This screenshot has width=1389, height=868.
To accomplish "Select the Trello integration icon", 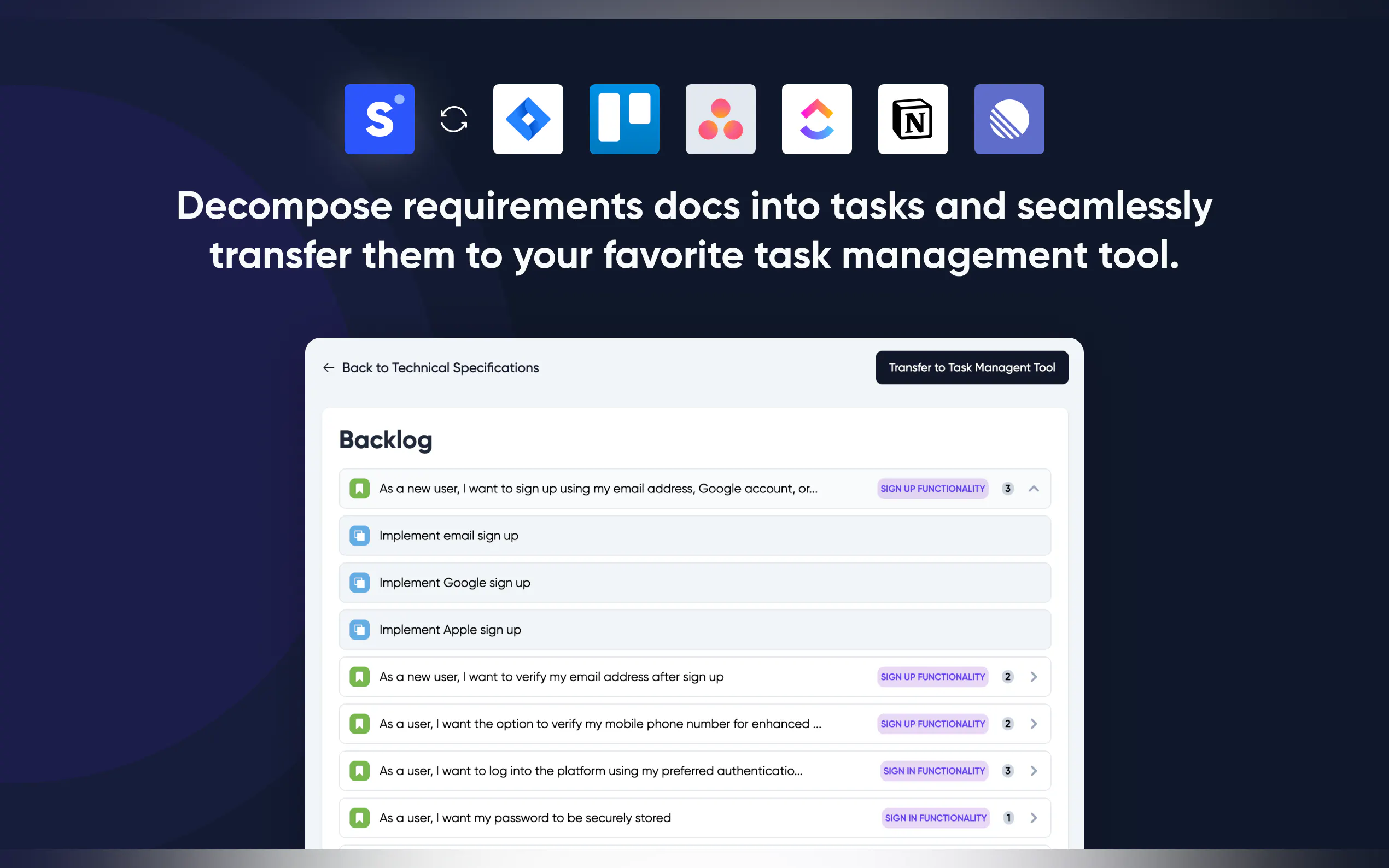I will click(x=624, y=119).
